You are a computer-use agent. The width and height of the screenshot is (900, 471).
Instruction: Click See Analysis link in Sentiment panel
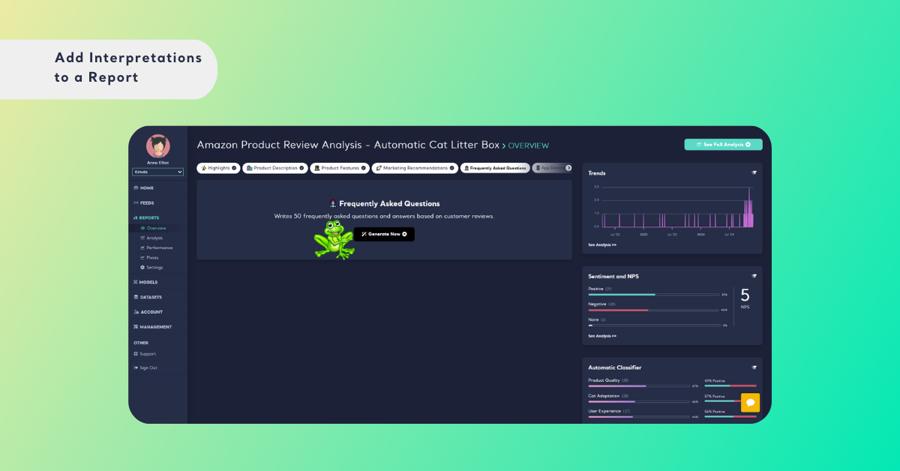pos(602,336)
